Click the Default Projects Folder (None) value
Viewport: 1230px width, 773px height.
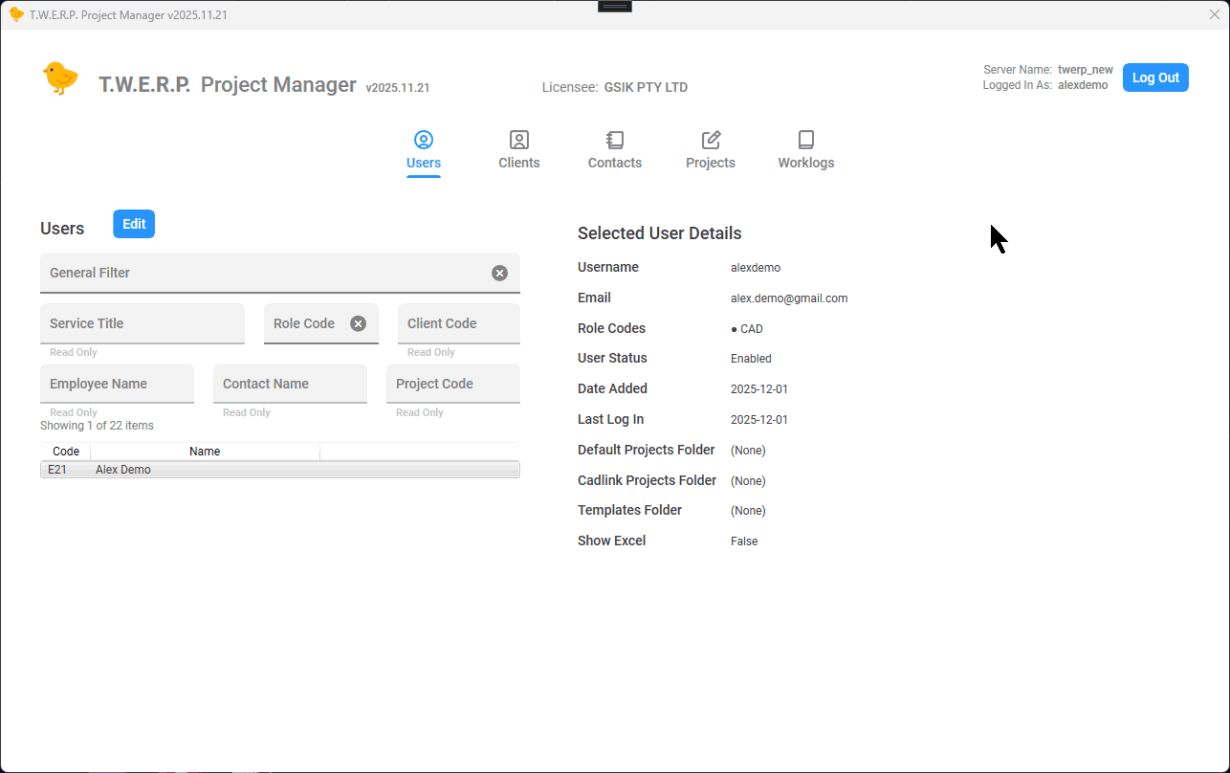click(x=748, y=450)
